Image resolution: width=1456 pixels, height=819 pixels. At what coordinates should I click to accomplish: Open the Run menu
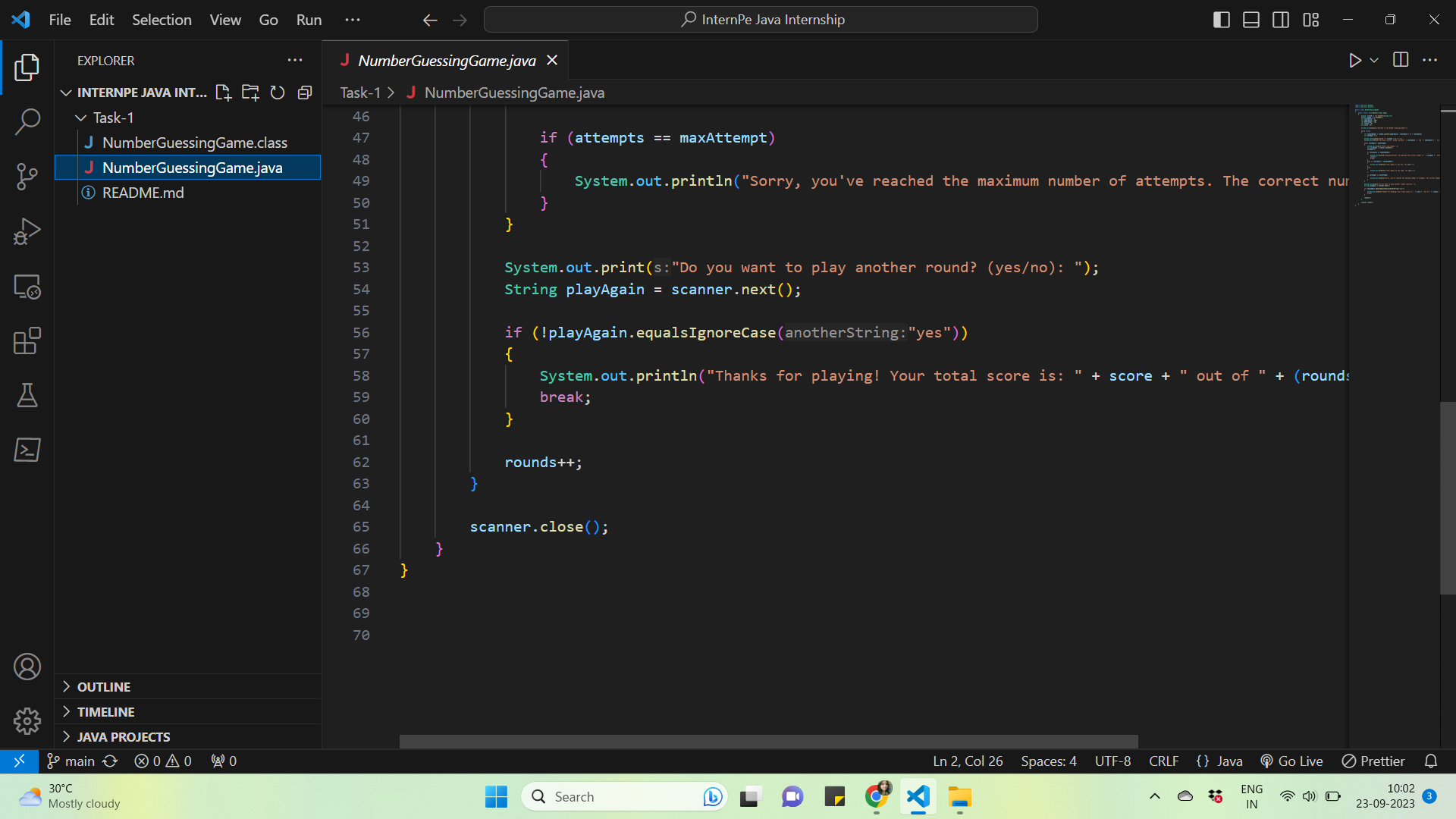(x=308, y=20)
